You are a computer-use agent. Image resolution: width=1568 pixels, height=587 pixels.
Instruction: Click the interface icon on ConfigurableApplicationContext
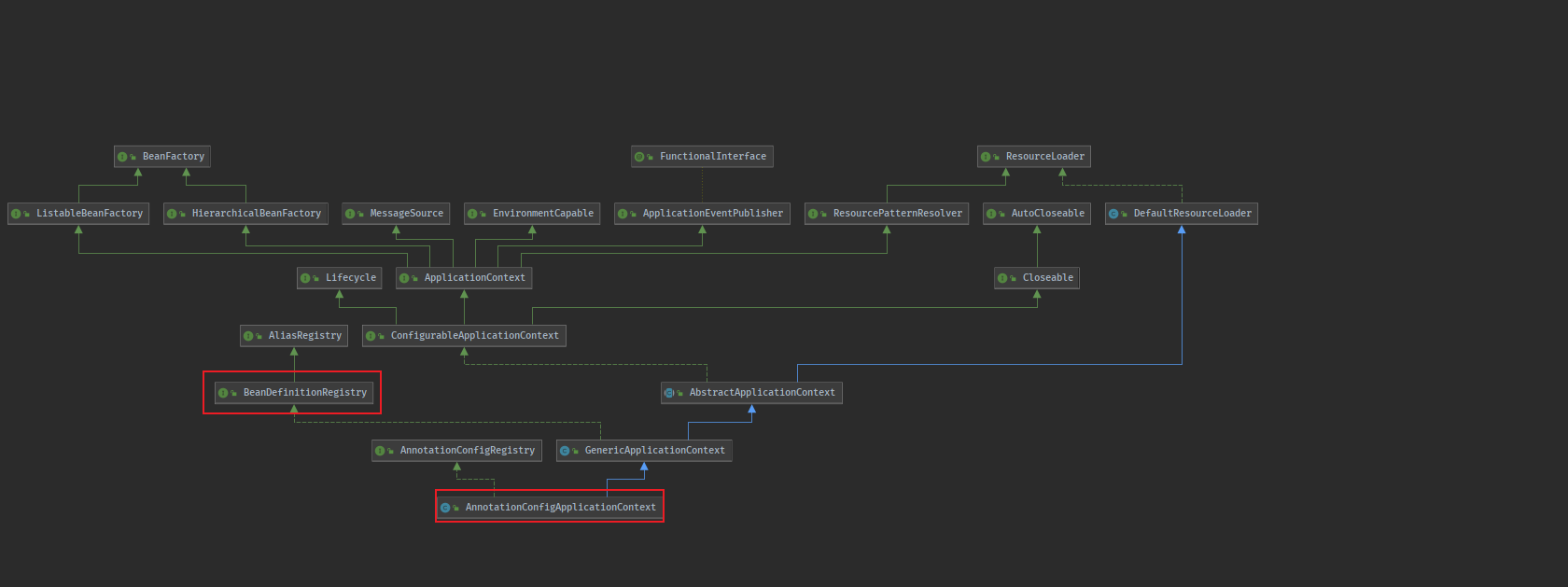tap(371, 336)
